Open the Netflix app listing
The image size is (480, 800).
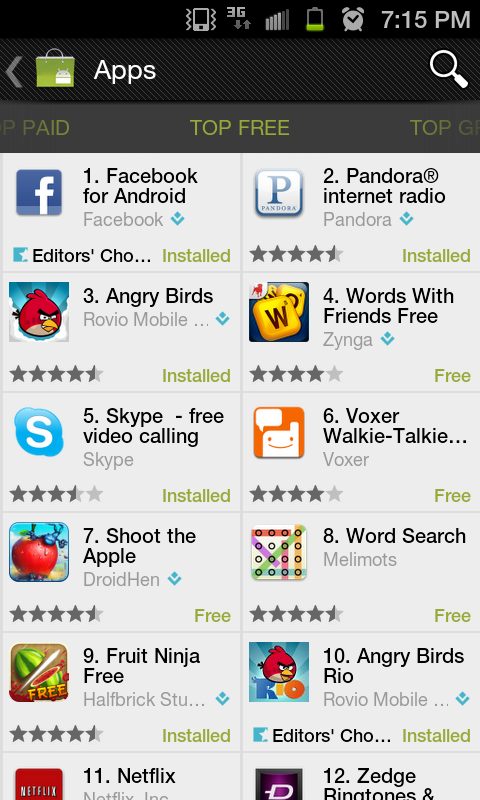[x=121, y=777]
